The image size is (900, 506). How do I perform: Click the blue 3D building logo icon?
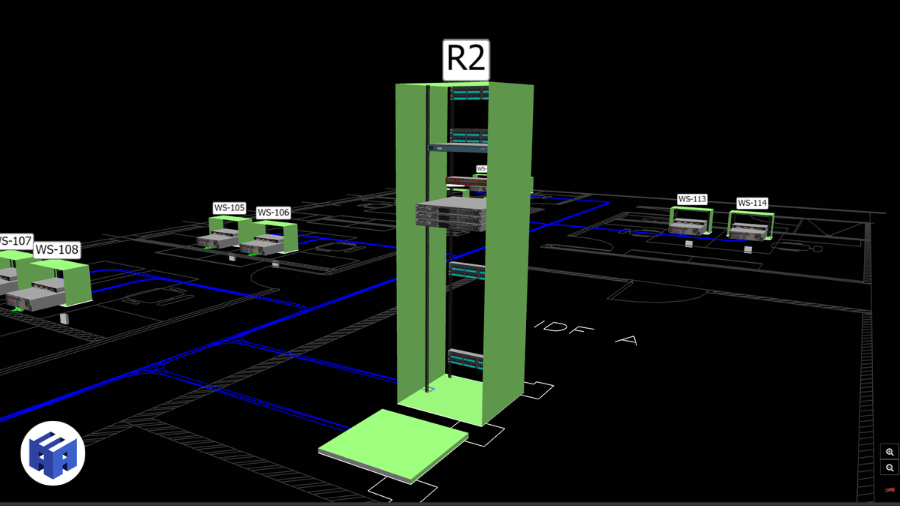tap(53, 453)
